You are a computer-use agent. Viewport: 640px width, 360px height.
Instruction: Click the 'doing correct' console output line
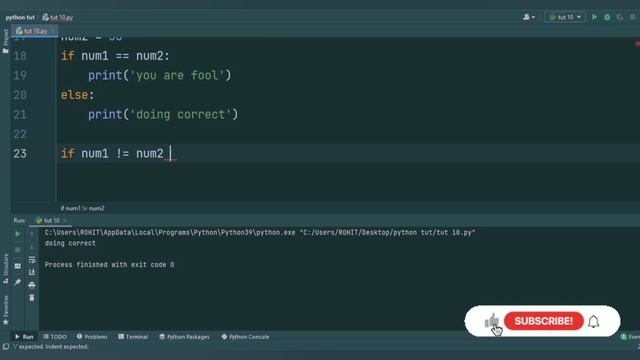coord(70,243)
